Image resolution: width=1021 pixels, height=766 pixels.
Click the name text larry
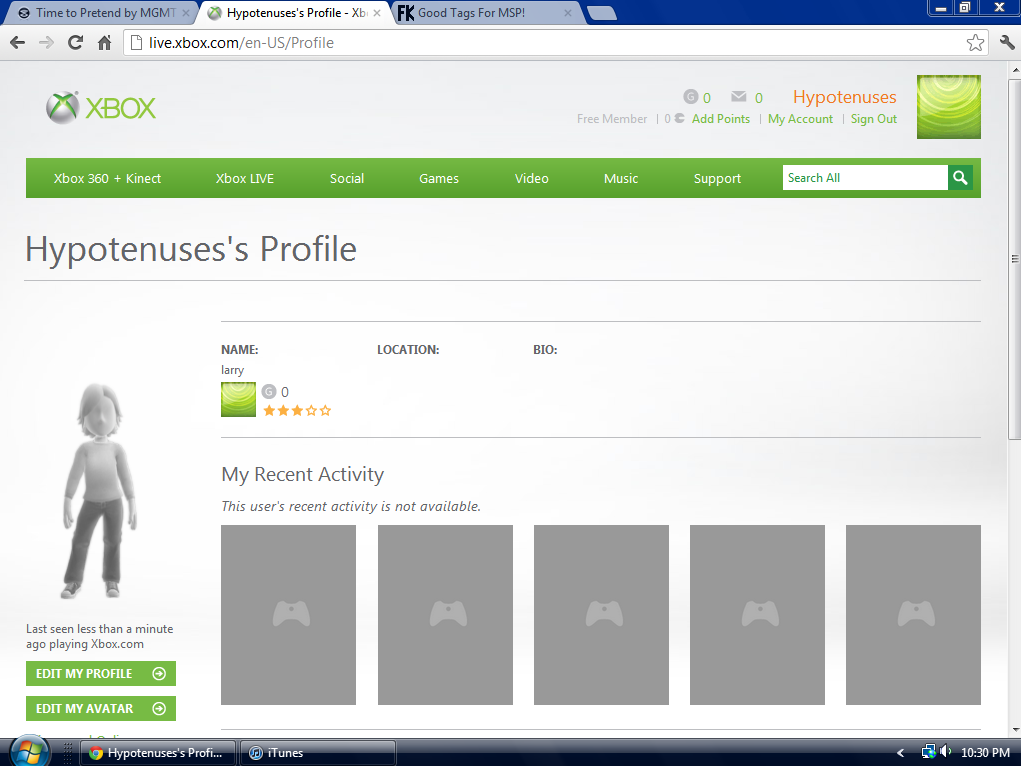(232, 370)
